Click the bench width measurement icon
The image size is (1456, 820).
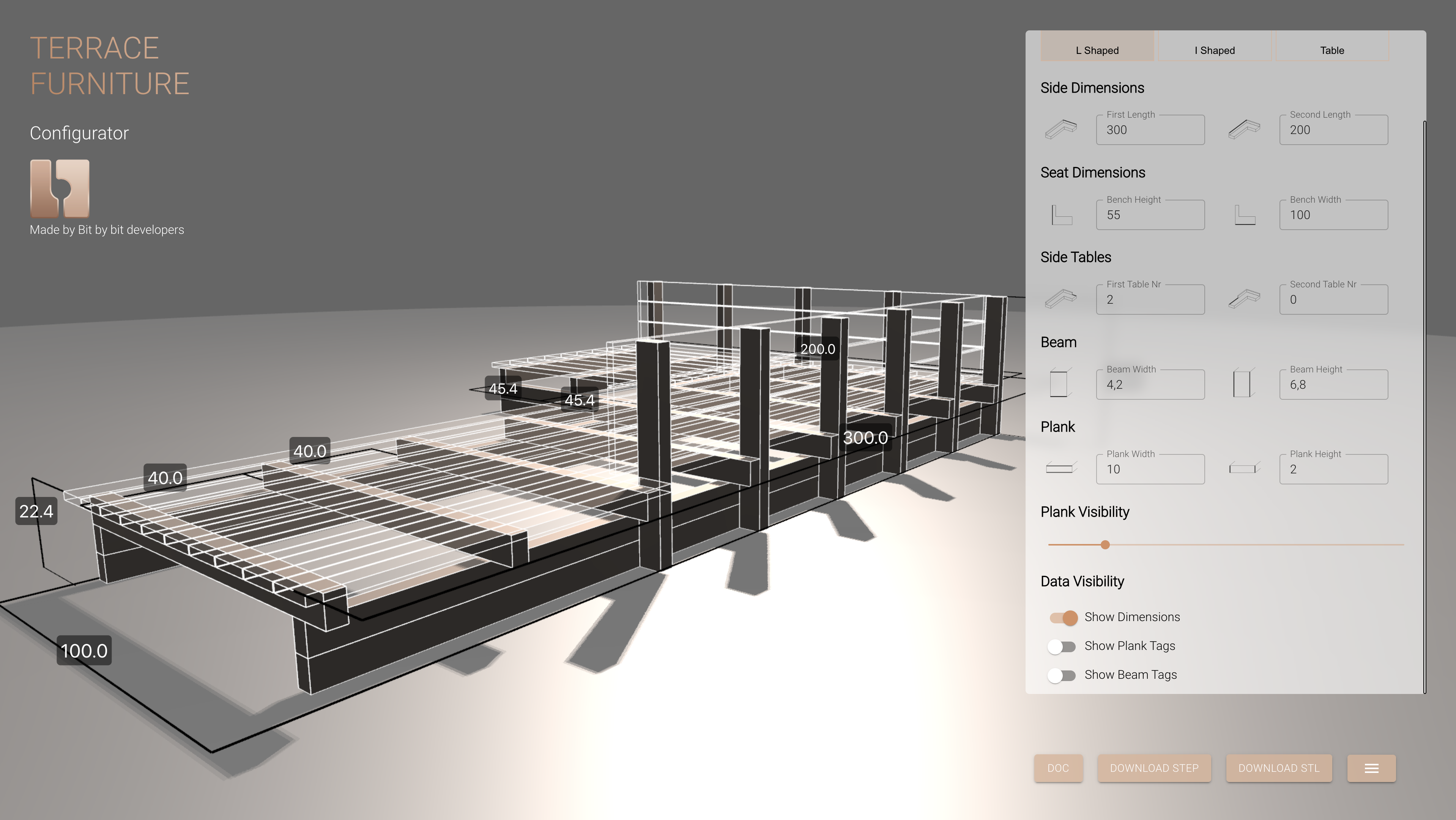tap(1244, 213)
